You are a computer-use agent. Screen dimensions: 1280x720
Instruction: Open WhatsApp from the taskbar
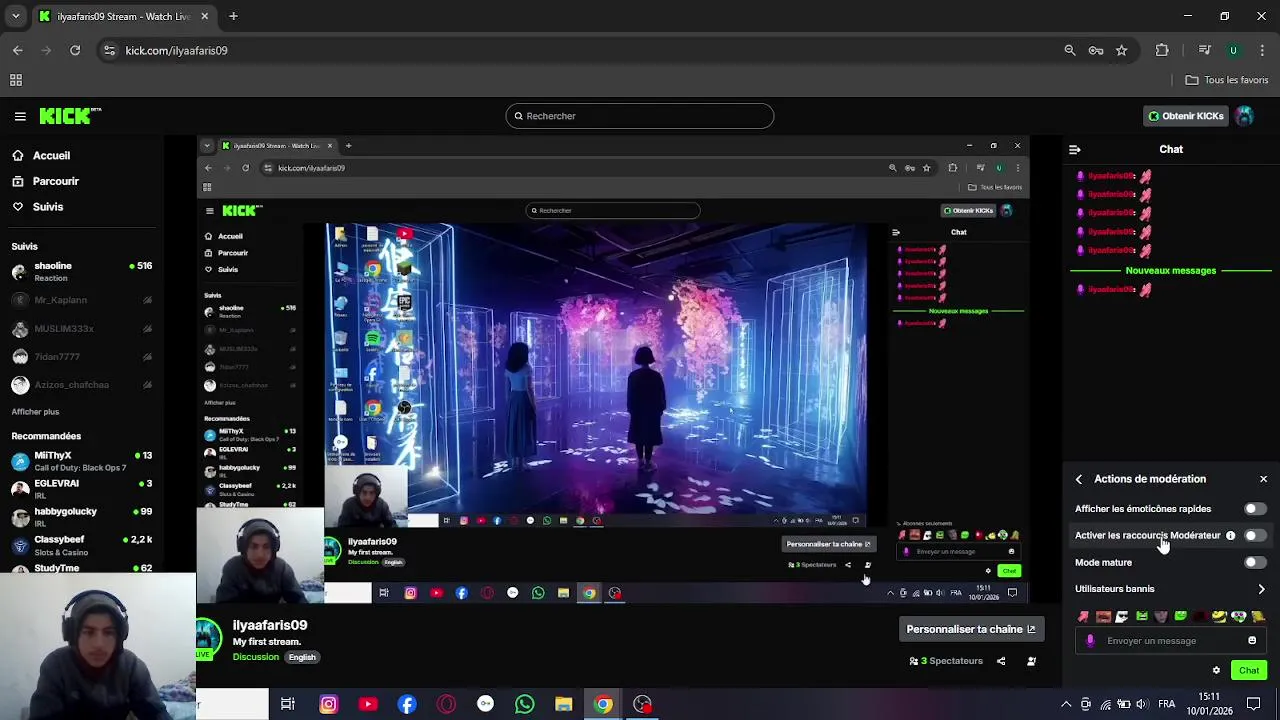[x=524, y=705]
